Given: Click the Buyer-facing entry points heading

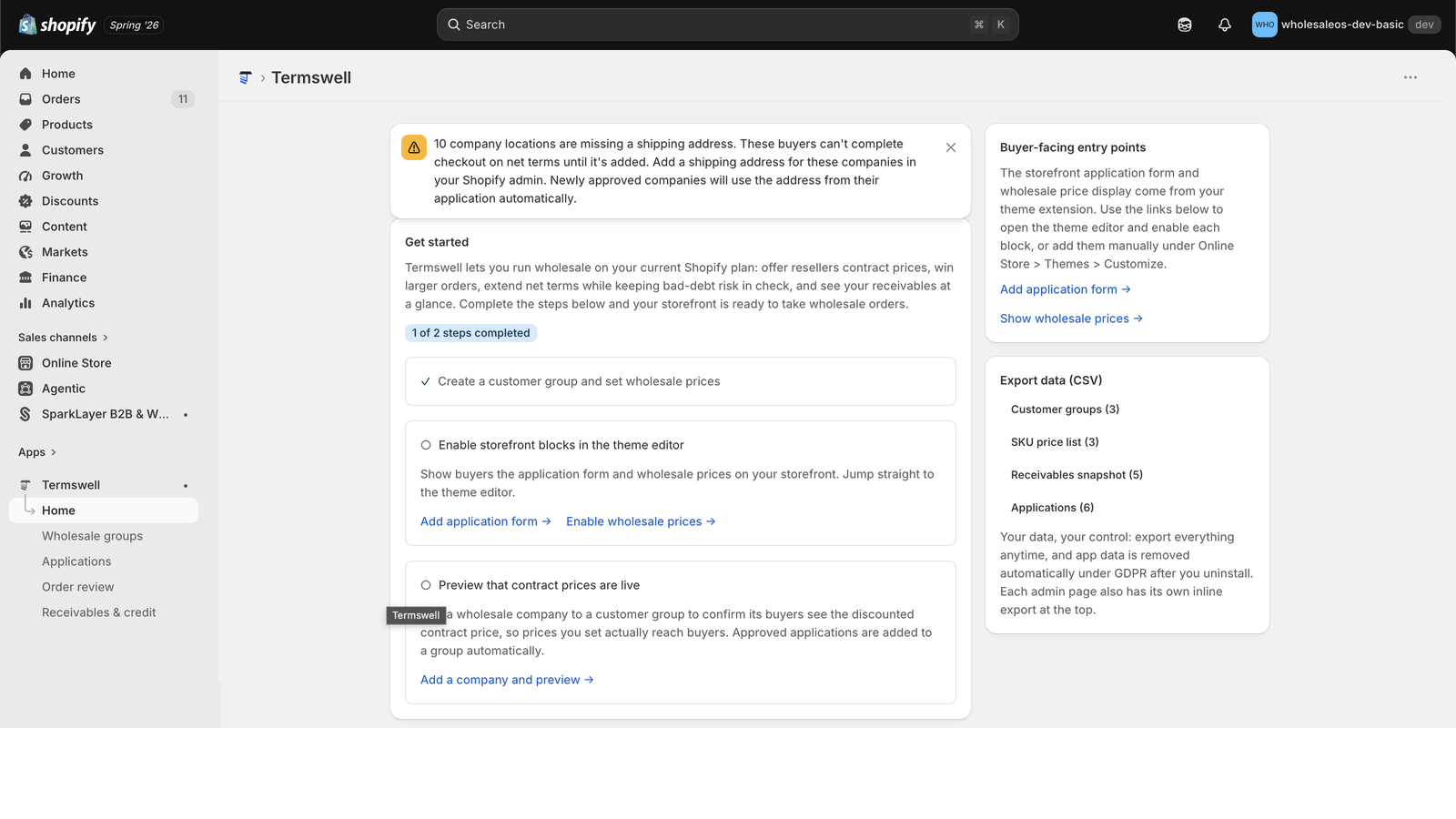Looking at the screenshot, I should pos(1073,147).
